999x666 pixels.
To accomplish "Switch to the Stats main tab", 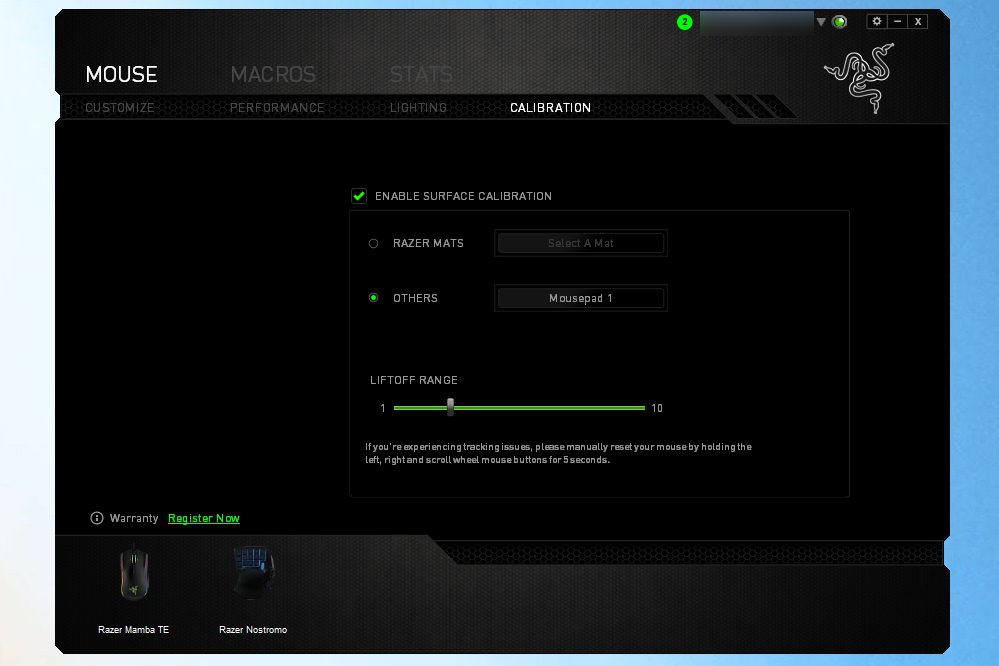I will click(421, 75).
